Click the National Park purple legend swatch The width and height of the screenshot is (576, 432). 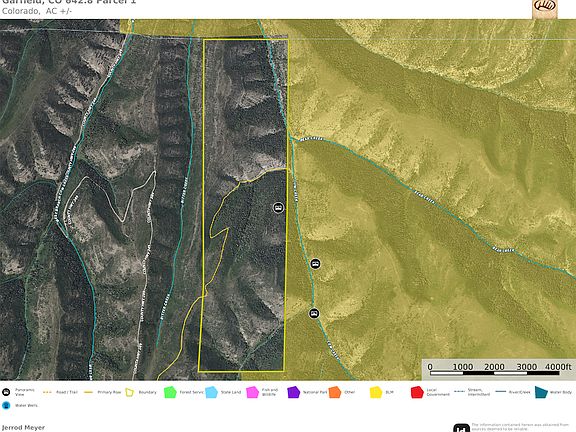294,392
